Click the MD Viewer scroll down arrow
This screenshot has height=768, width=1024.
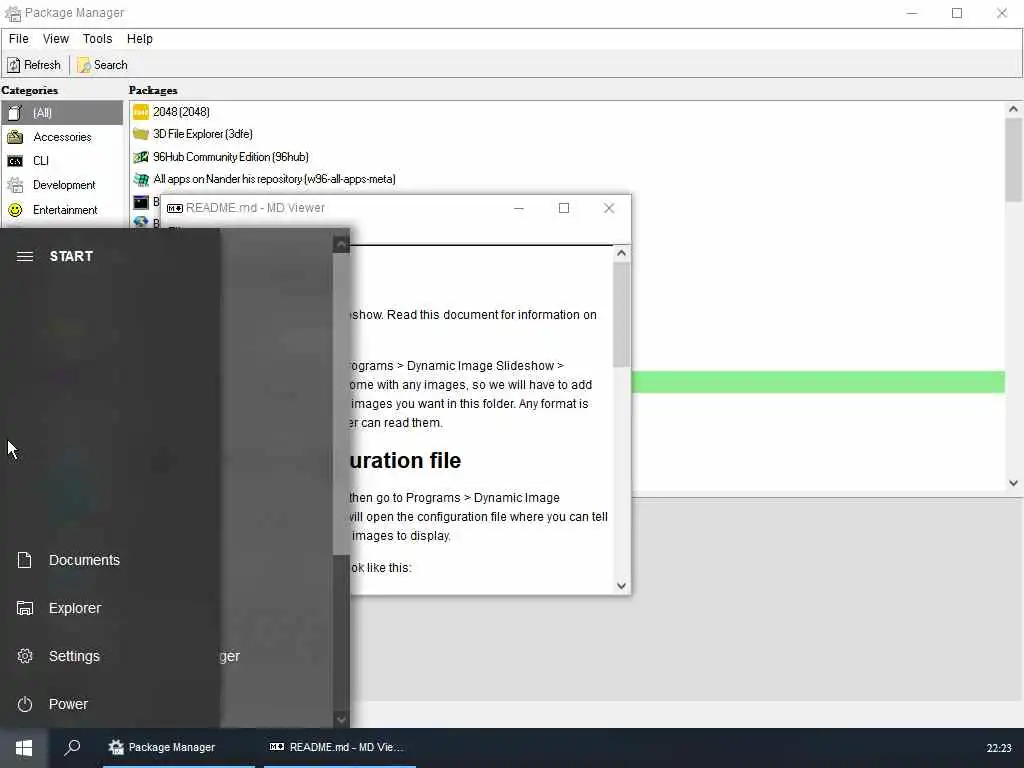pos(622,586)
